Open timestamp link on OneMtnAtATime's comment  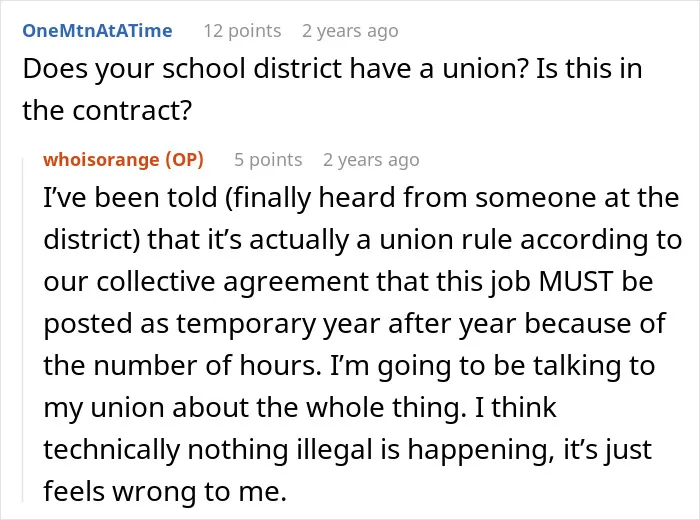pyautogui.click(x=350, y=31)
